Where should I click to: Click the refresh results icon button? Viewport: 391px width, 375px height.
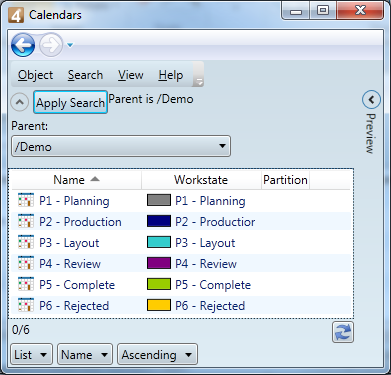(x=343, y=332)
